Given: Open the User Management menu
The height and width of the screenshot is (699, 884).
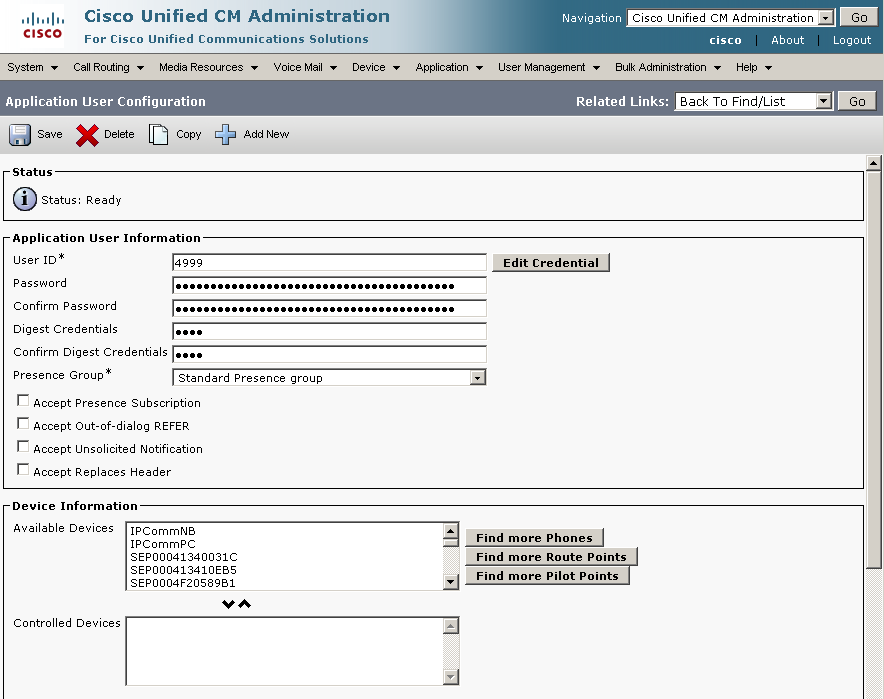Looking at the screenshot, I should coord(549,67).
